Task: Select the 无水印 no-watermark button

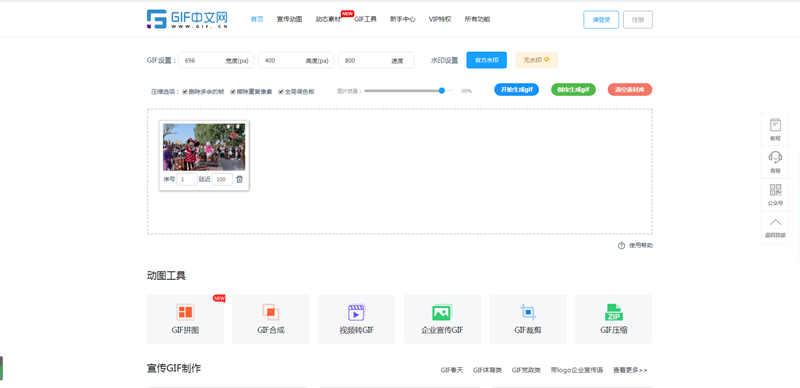Action: pyautogui.click(x=536, y=60)
